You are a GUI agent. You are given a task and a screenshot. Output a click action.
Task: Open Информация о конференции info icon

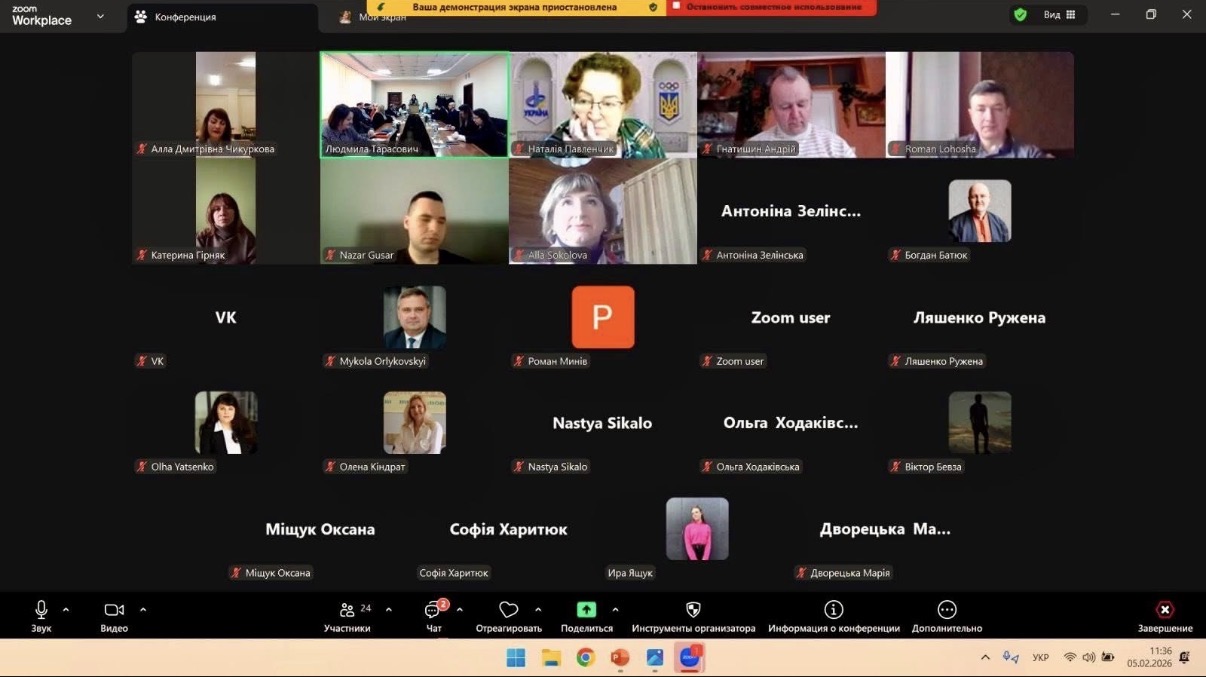pos(833,610)
